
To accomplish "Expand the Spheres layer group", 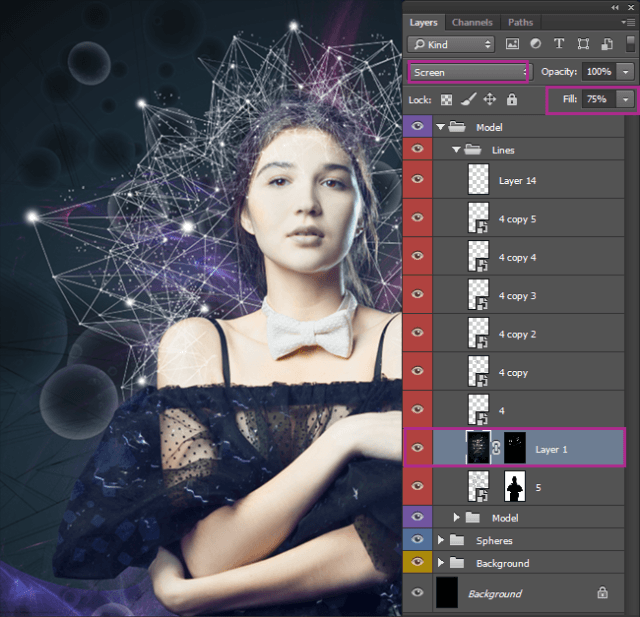I will [441, 540].
